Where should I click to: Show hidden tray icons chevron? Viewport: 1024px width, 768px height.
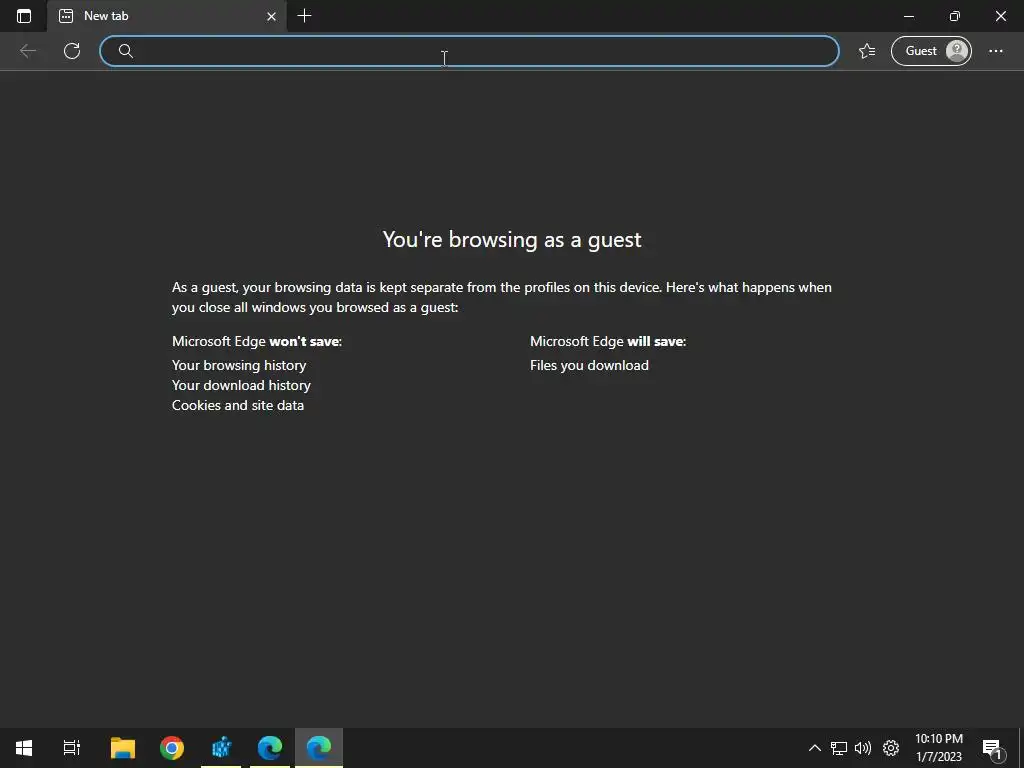point(814,748)
